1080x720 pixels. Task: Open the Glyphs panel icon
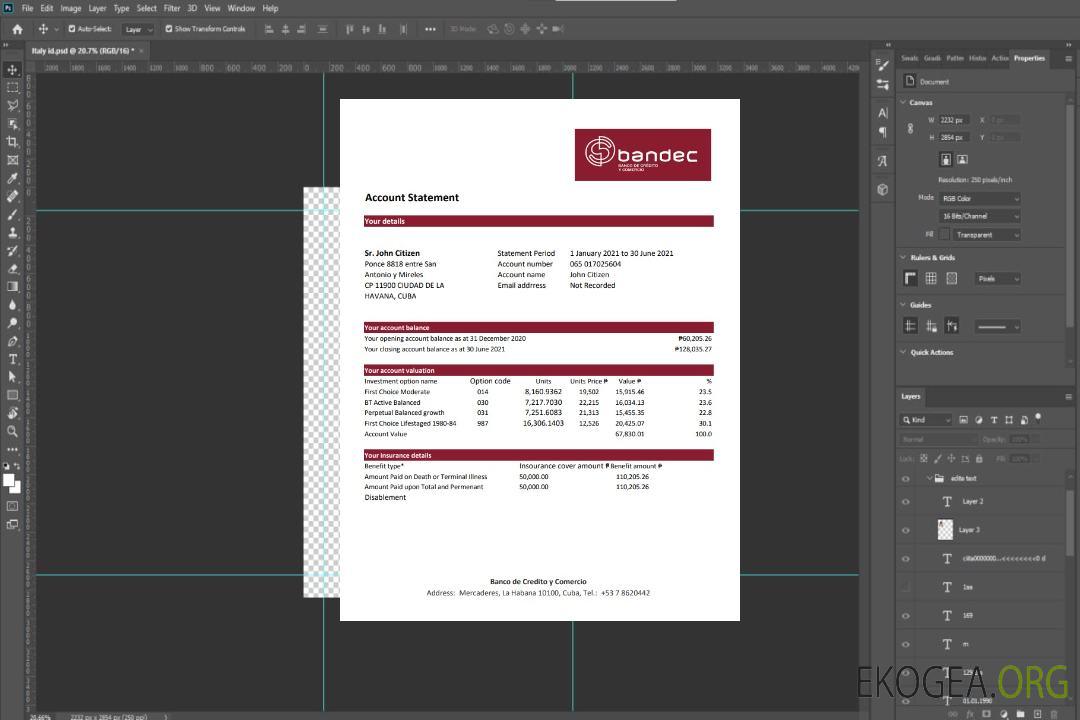883,161
